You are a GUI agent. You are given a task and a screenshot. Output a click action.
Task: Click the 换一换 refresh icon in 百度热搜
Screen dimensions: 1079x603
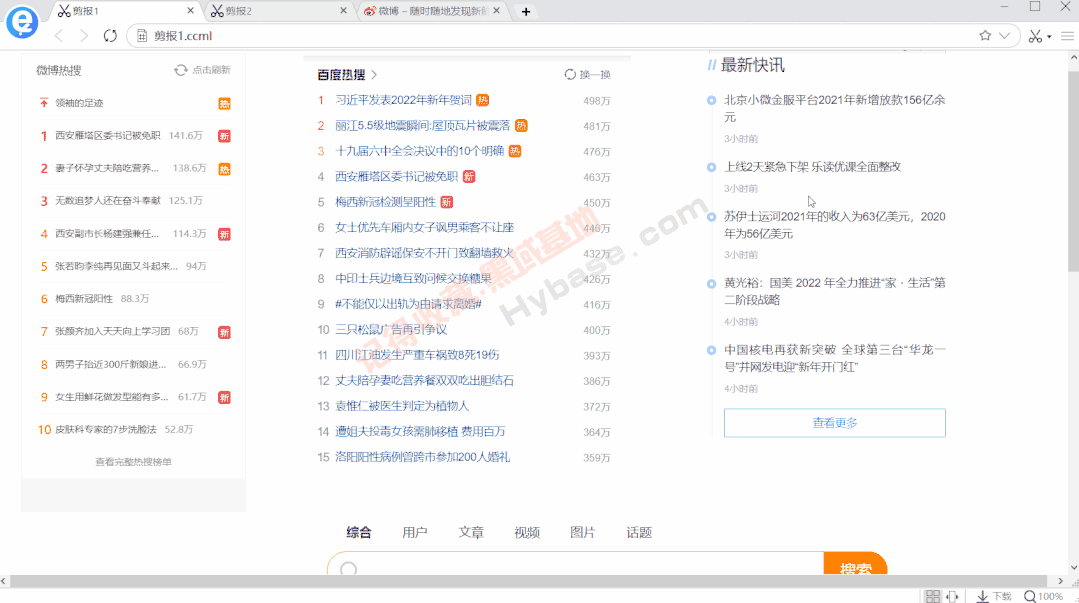[x=570, y=74]
